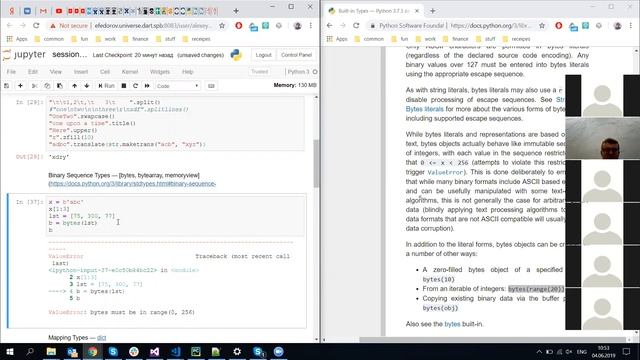Open Chrome menu in the Jupyter window
The height and width of the screenshot is (360, 640).
311,26
